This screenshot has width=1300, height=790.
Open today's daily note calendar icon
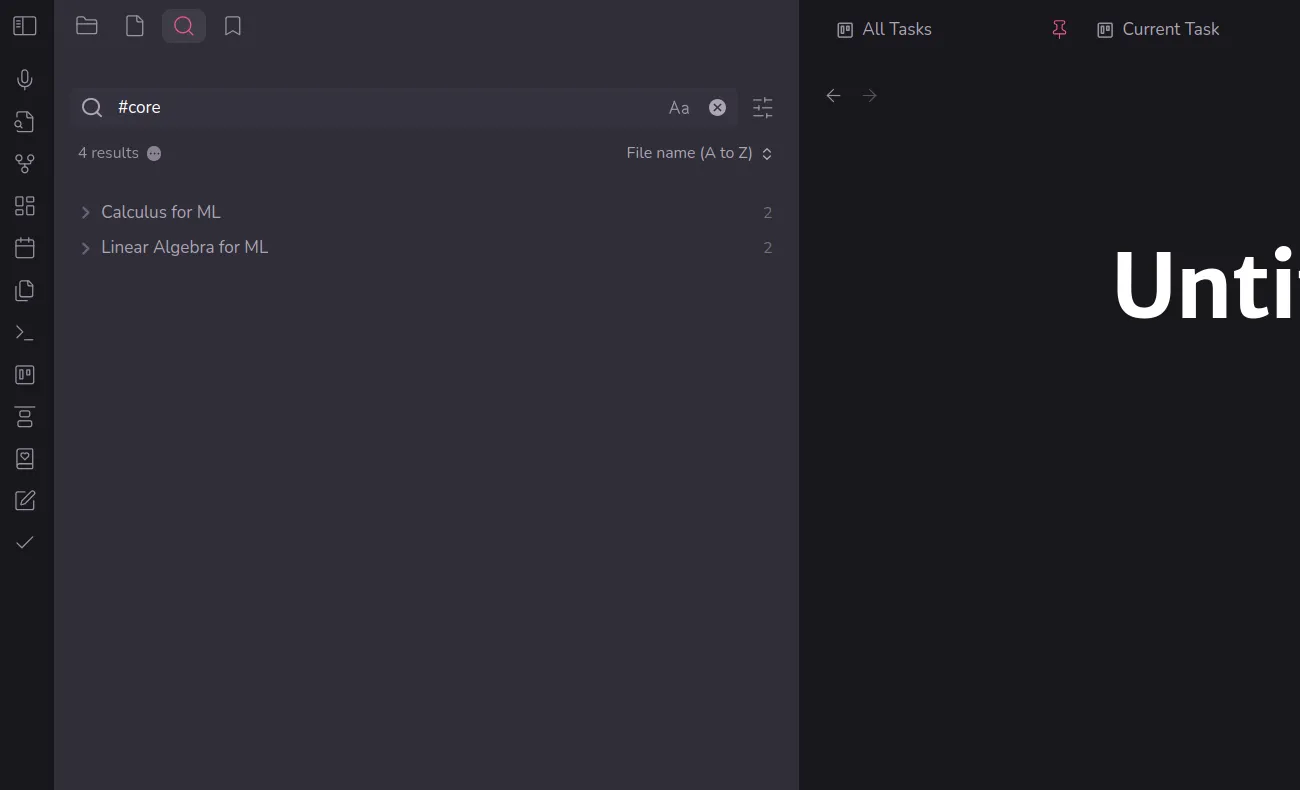coord(25,248)
